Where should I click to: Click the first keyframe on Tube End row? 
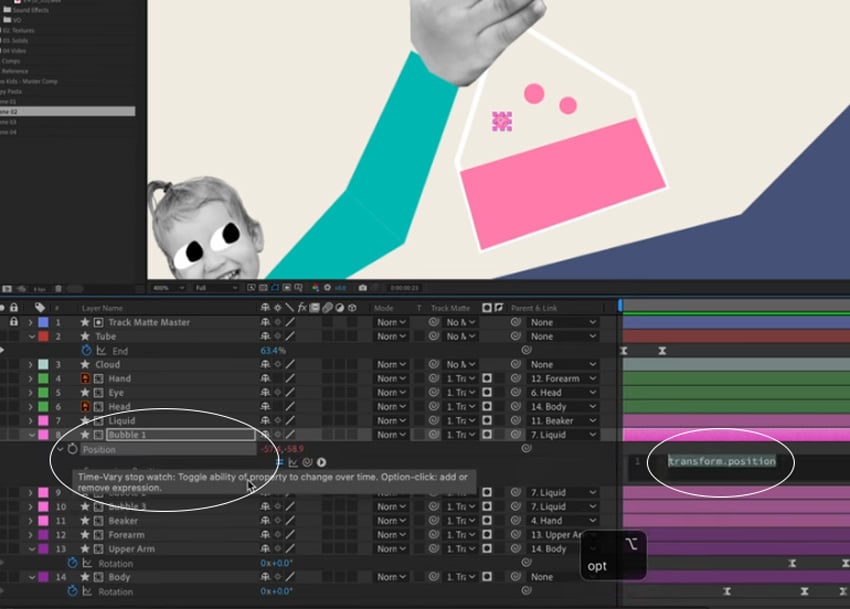click(x=623, y=351)
